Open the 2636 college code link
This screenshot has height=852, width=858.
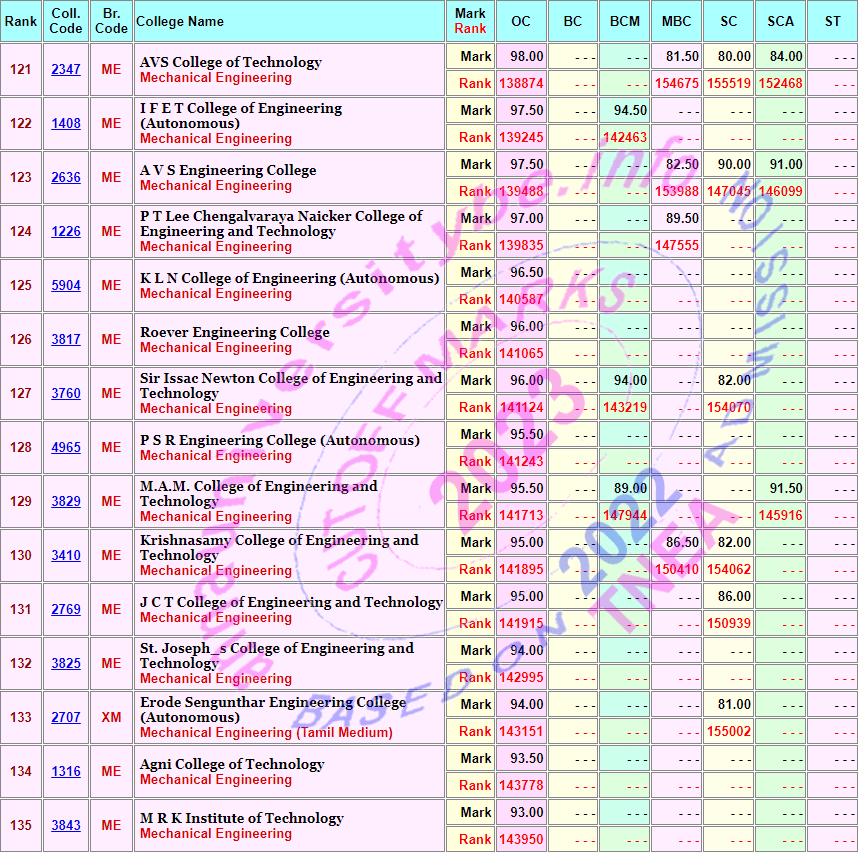(x=66, y=178)
